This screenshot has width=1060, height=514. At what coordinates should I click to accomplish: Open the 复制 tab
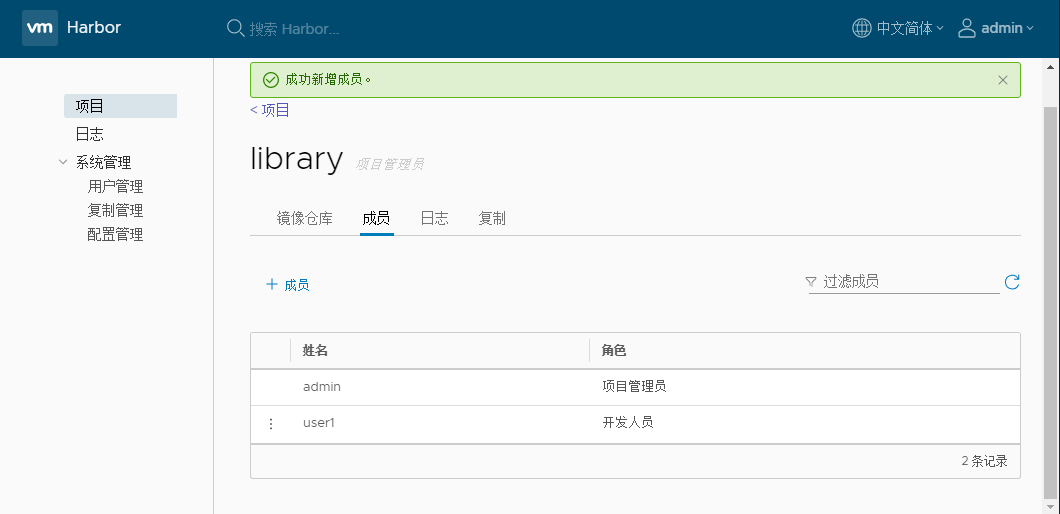pyautogui.click(x=492, y=218)
